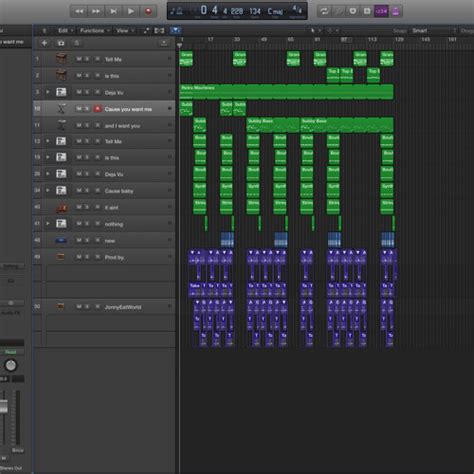Mute track 1 Tell Me

79,59
